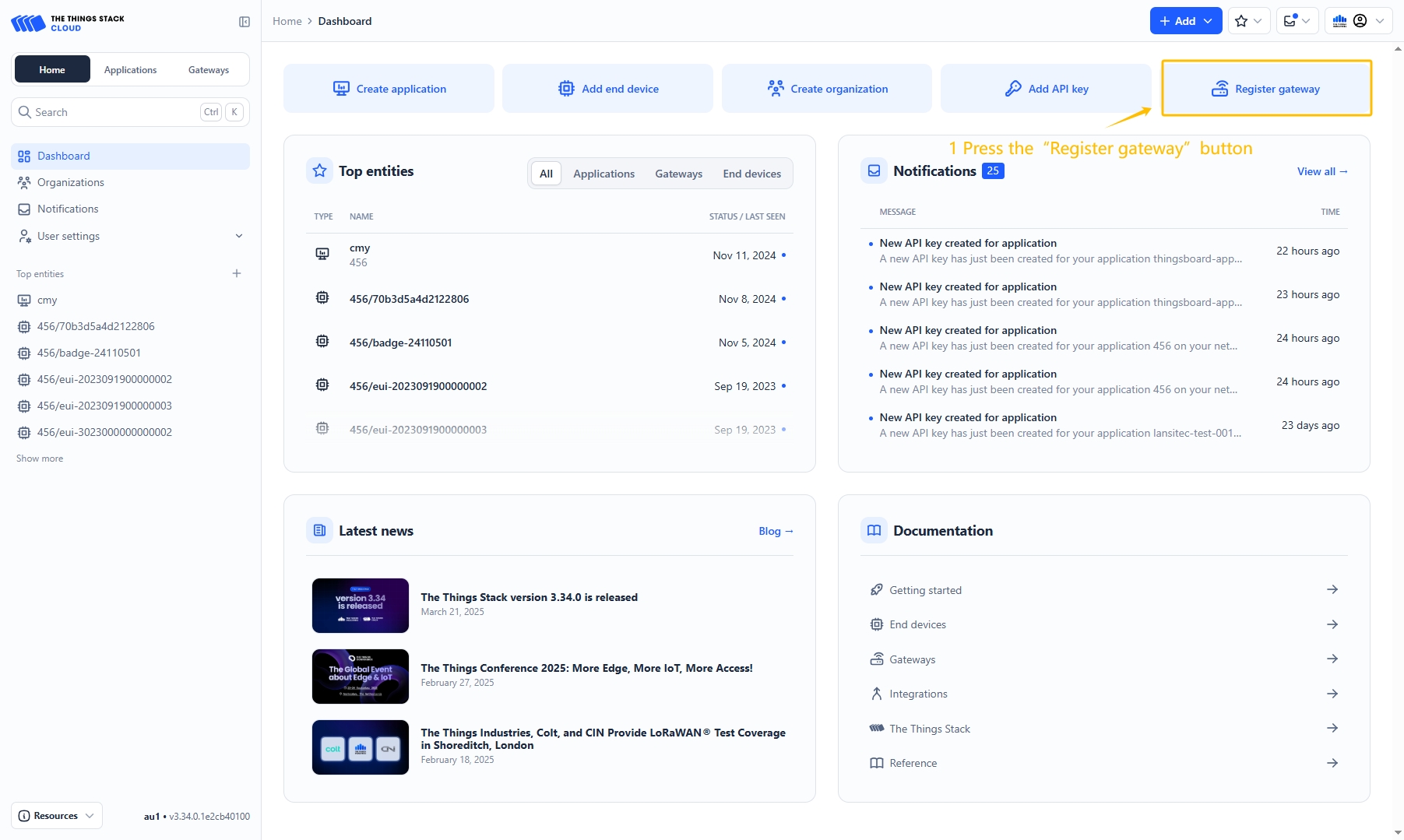
Task: Click the Add API key button
Action: (1046, 89)
